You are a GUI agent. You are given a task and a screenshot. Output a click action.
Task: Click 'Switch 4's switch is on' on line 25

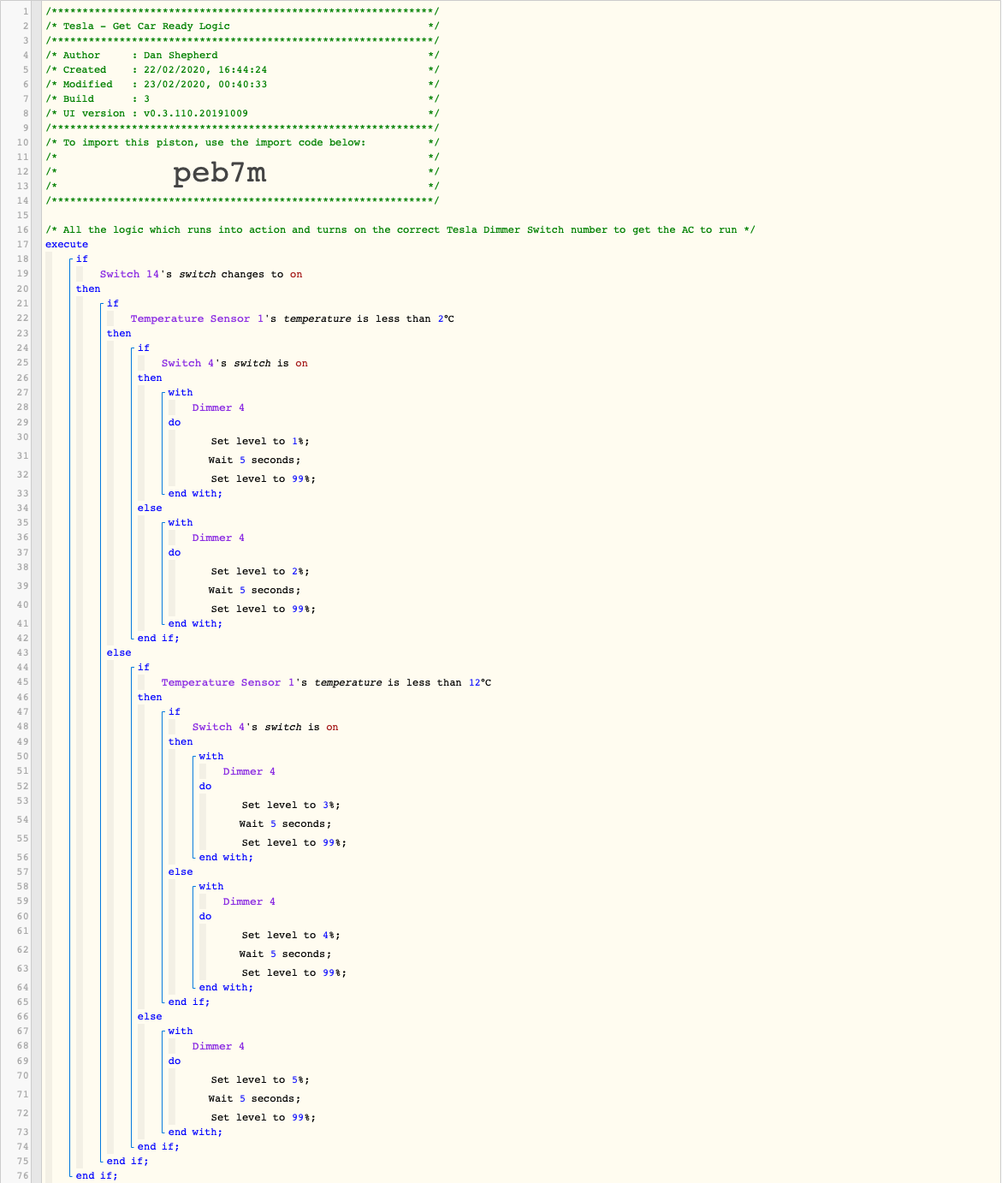(234, 363)
